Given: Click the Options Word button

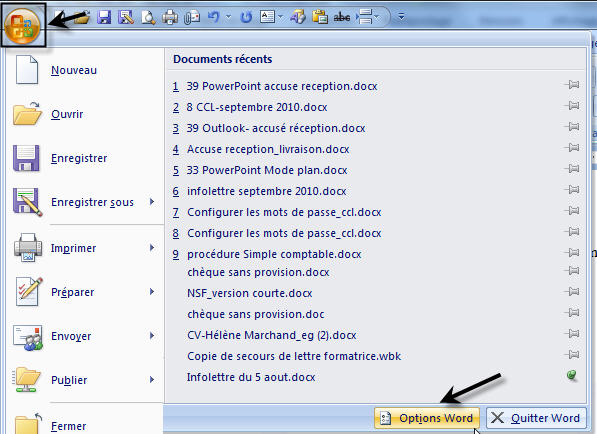Looking at the screenshot, I should coord(428,418).
